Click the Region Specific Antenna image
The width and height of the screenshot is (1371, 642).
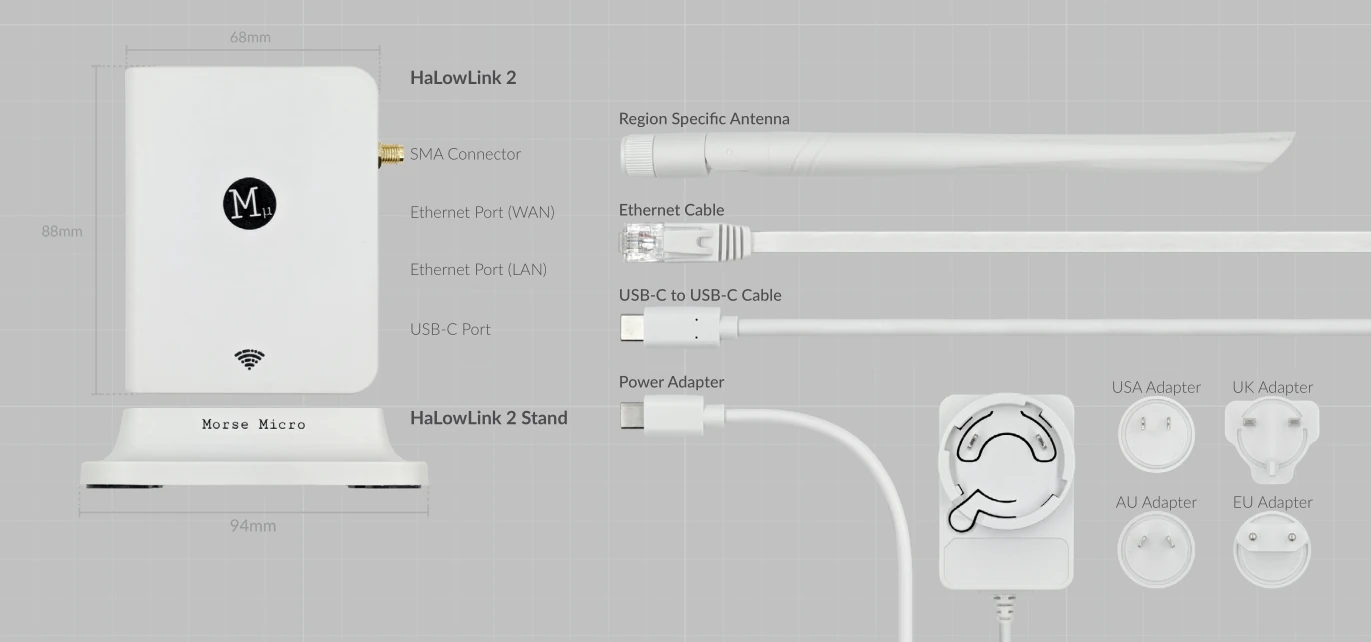(957, 153)
